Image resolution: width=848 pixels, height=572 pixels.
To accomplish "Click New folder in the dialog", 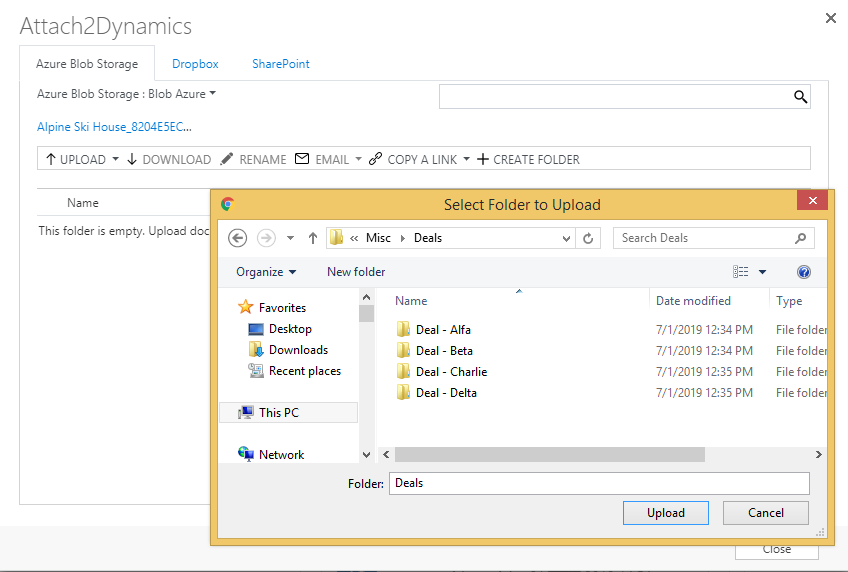I will coord(356,272).
